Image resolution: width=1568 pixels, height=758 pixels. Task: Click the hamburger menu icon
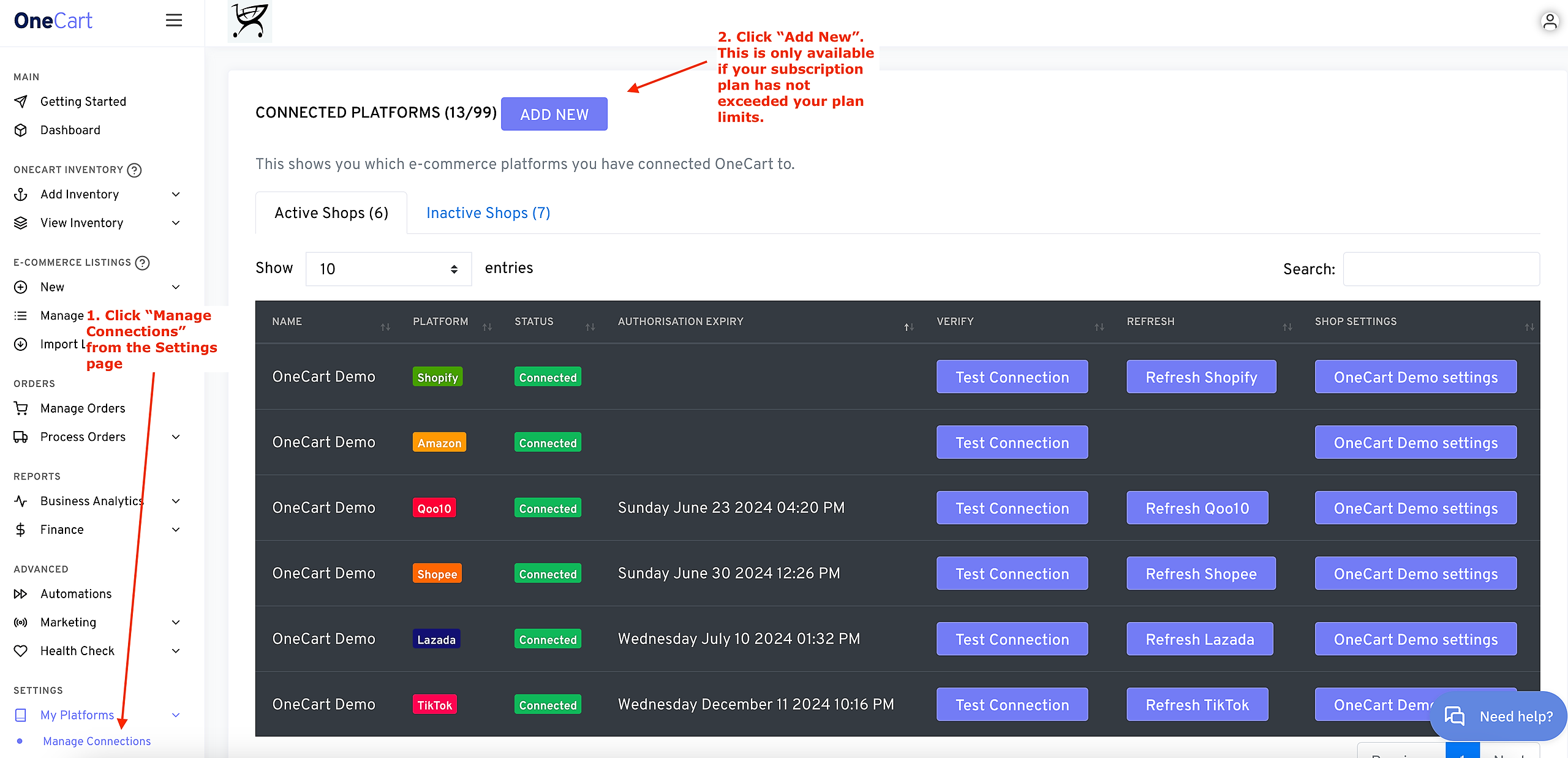tap(174, 20)
